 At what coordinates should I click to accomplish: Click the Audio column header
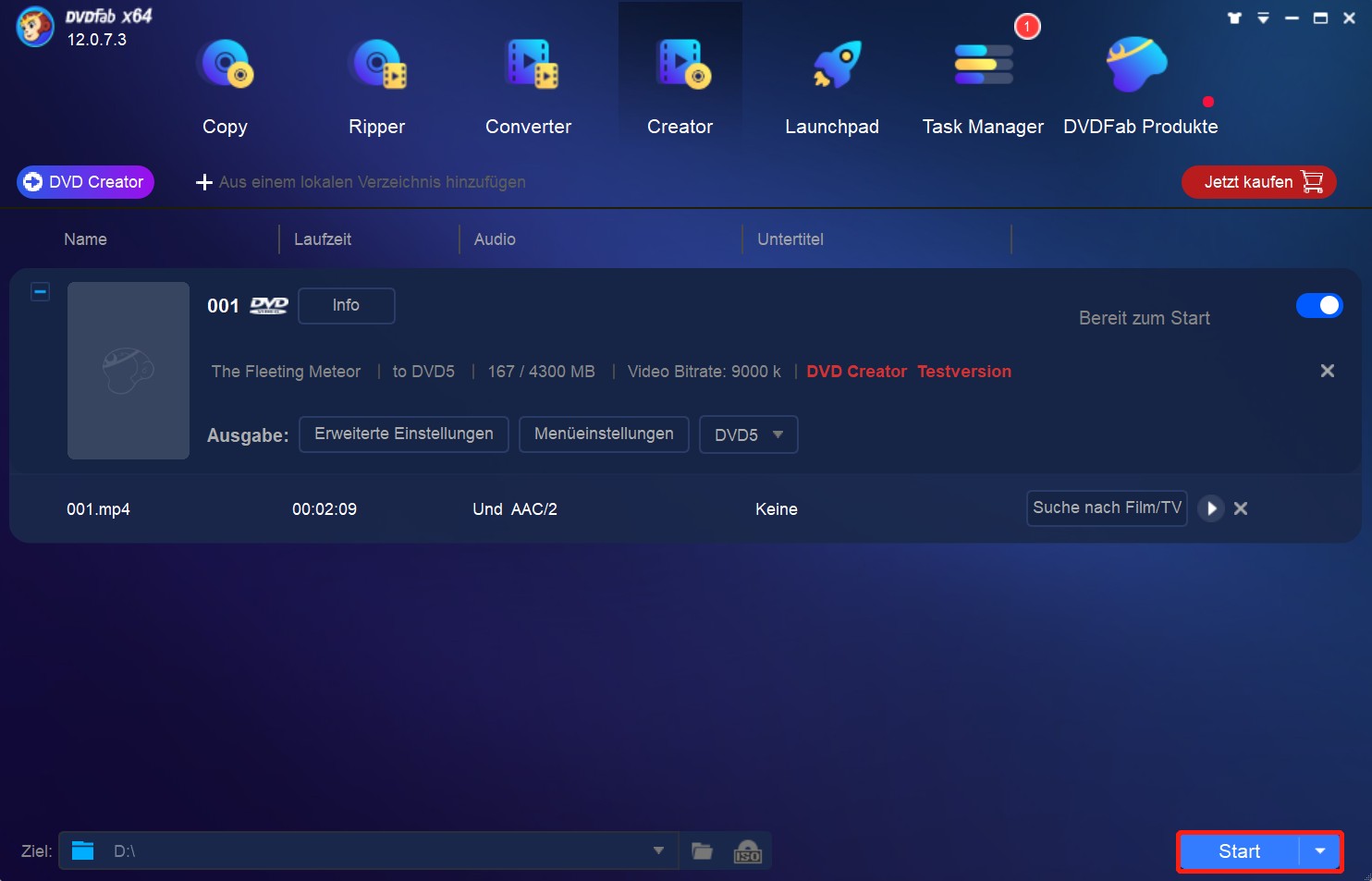point(495,239)
